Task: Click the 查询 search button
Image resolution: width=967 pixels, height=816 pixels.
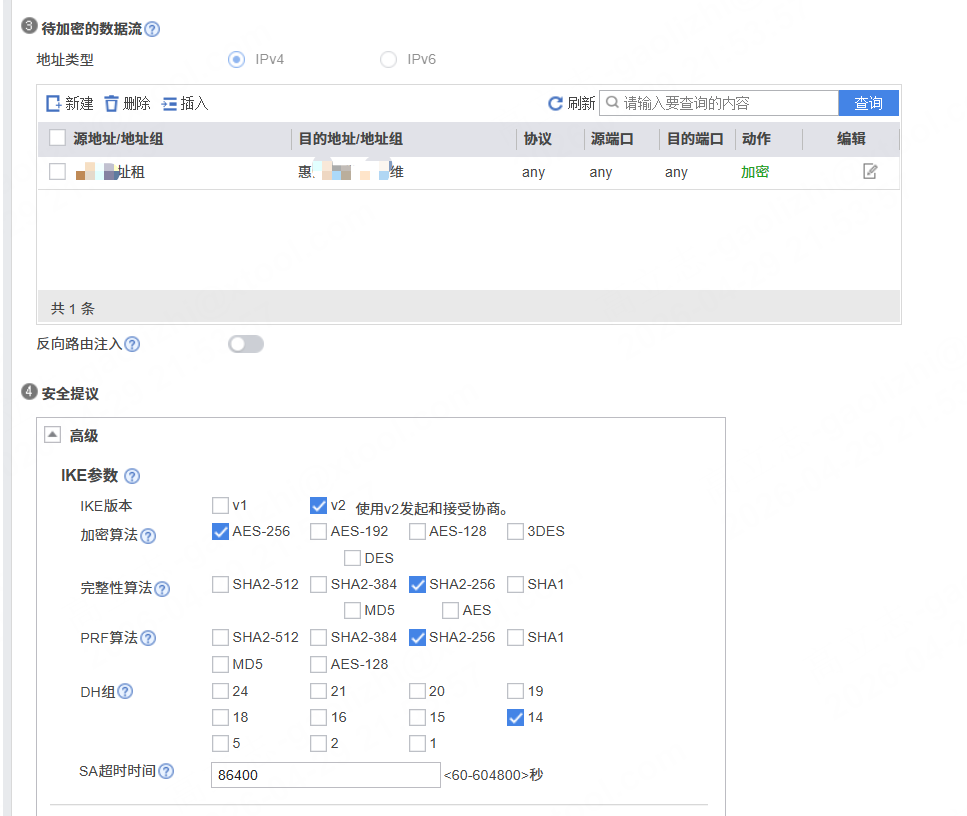Action: click(868, 103)
